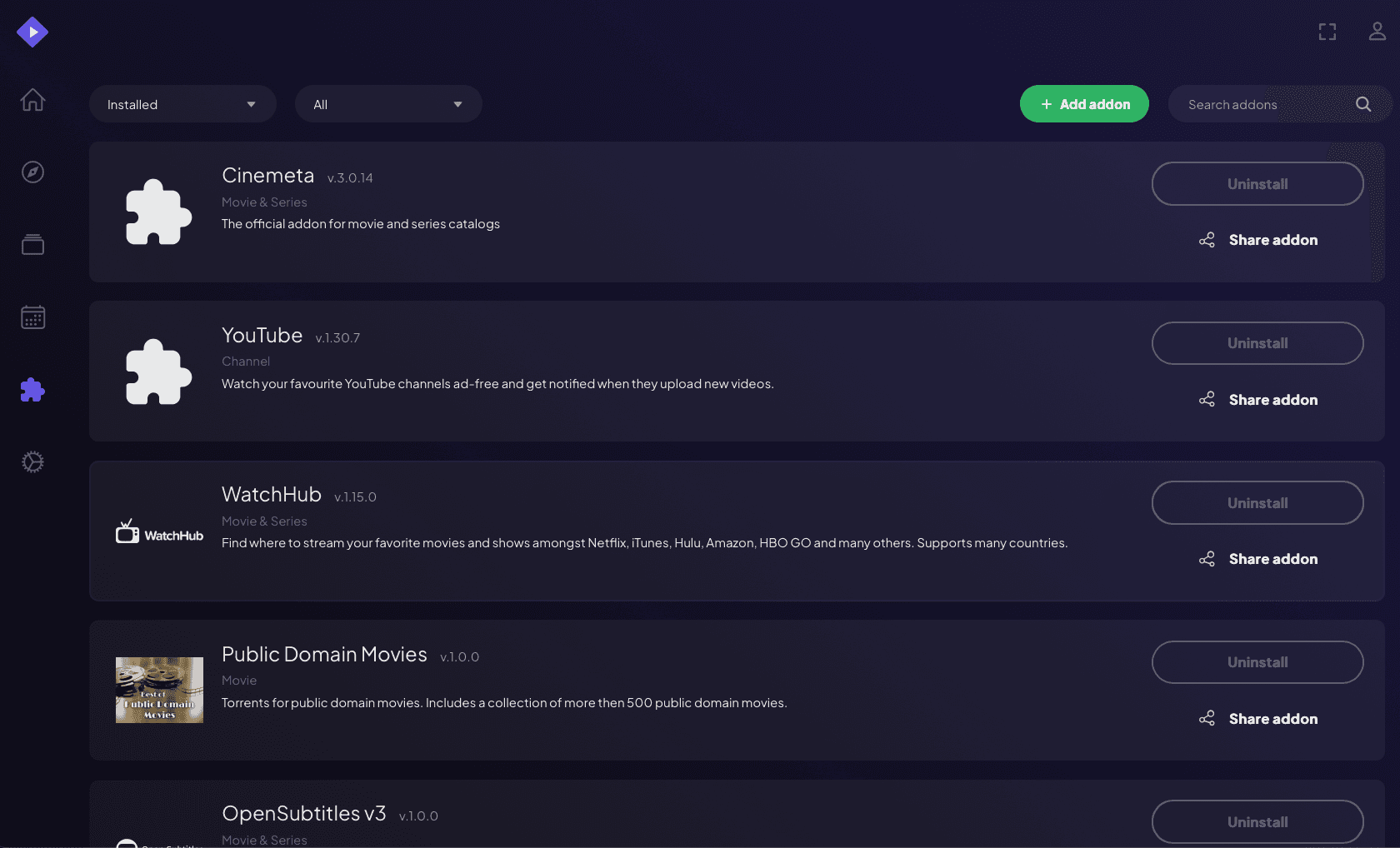Screen dimensions: 1400x848
Task: Select the Discover compass icon
Action: 32,172
